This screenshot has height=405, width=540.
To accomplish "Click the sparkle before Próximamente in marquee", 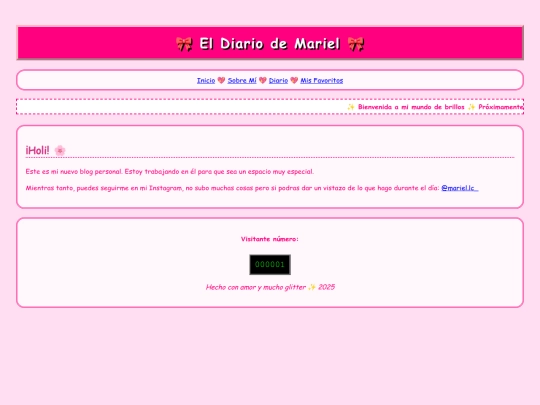I will coord(471,107).
